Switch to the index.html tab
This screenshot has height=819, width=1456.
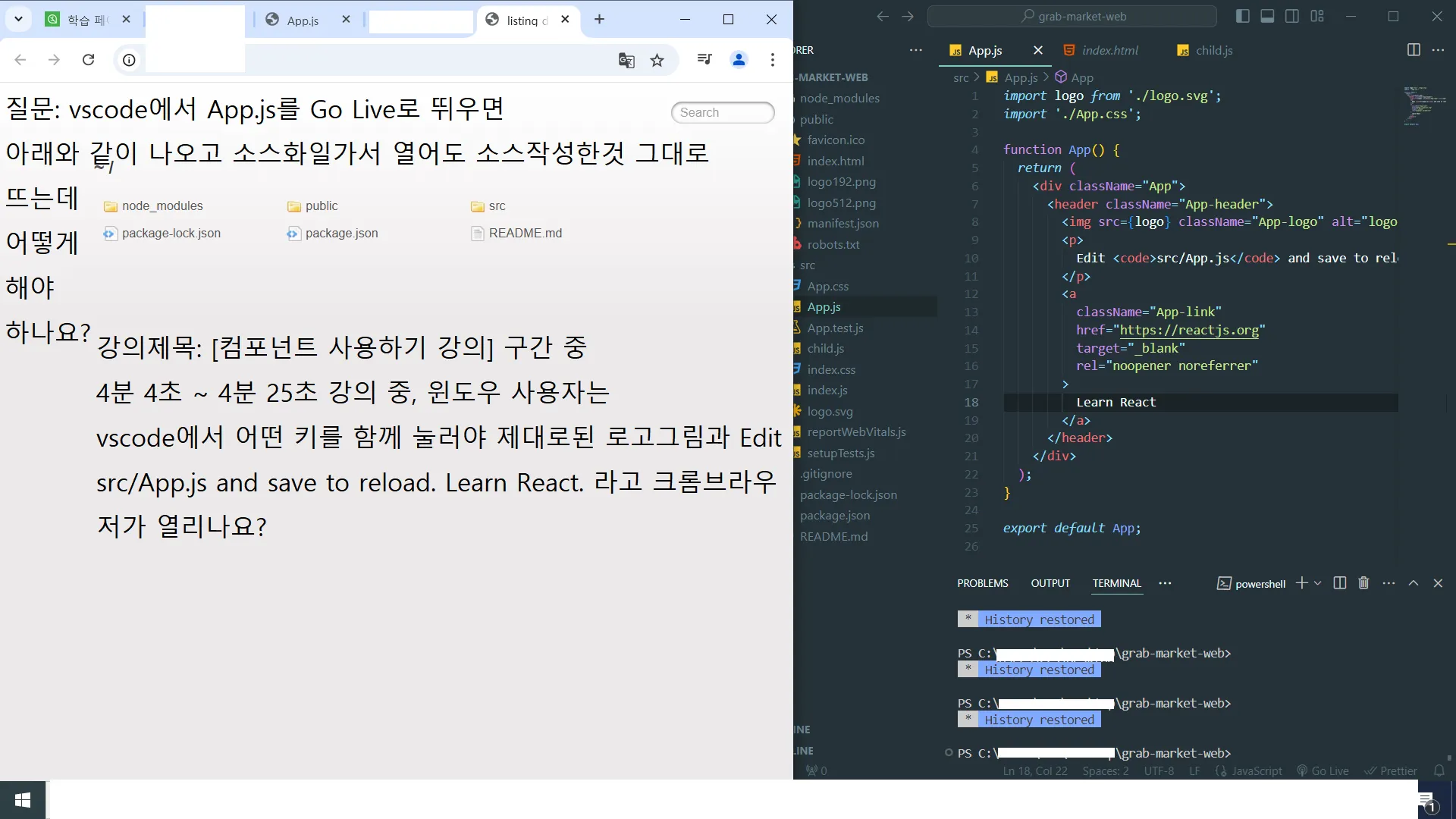point(1110,50)
